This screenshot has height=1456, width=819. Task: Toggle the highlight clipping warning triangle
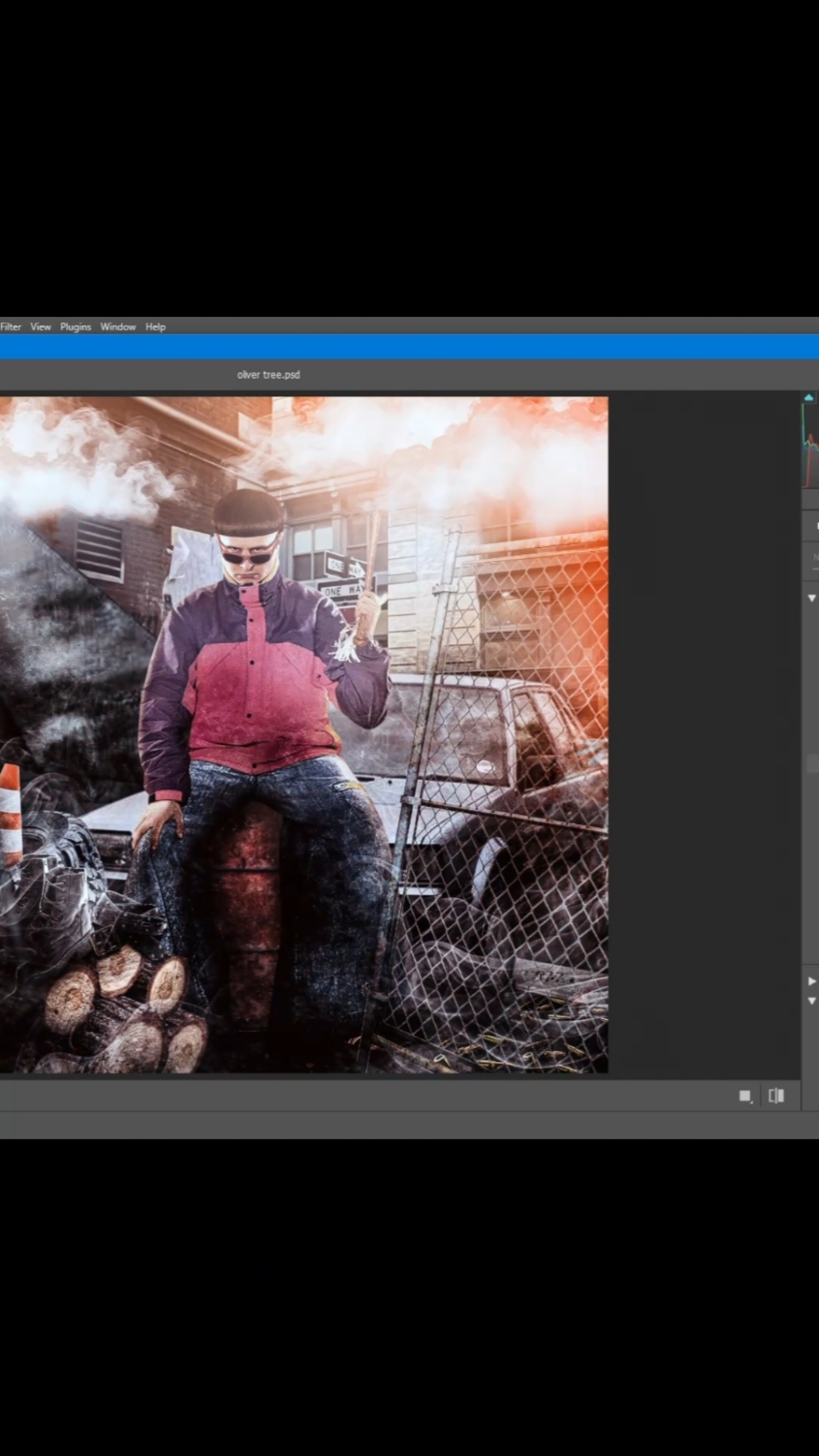(x=808, y=397)
